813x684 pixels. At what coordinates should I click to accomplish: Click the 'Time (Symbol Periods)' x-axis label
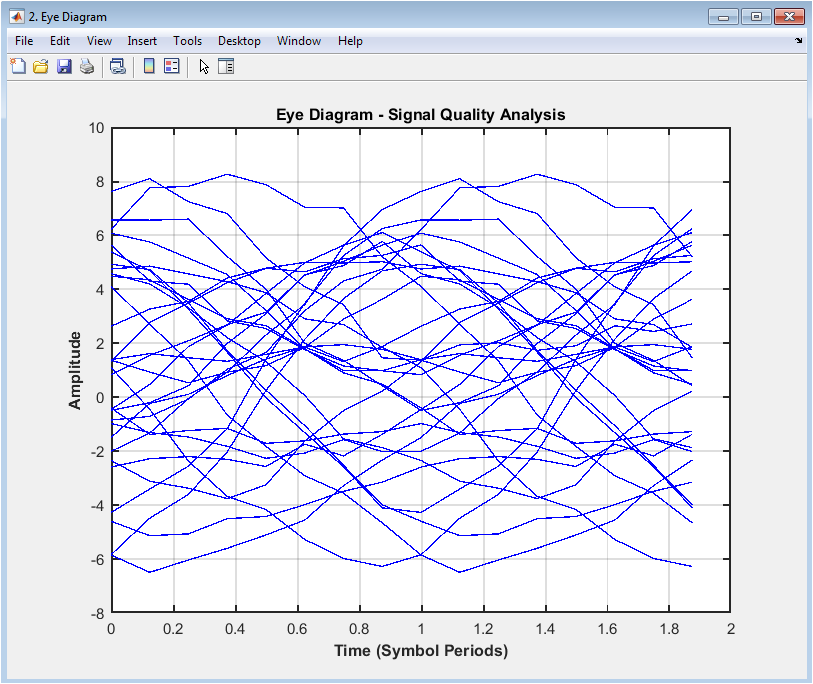click(421, 651)
